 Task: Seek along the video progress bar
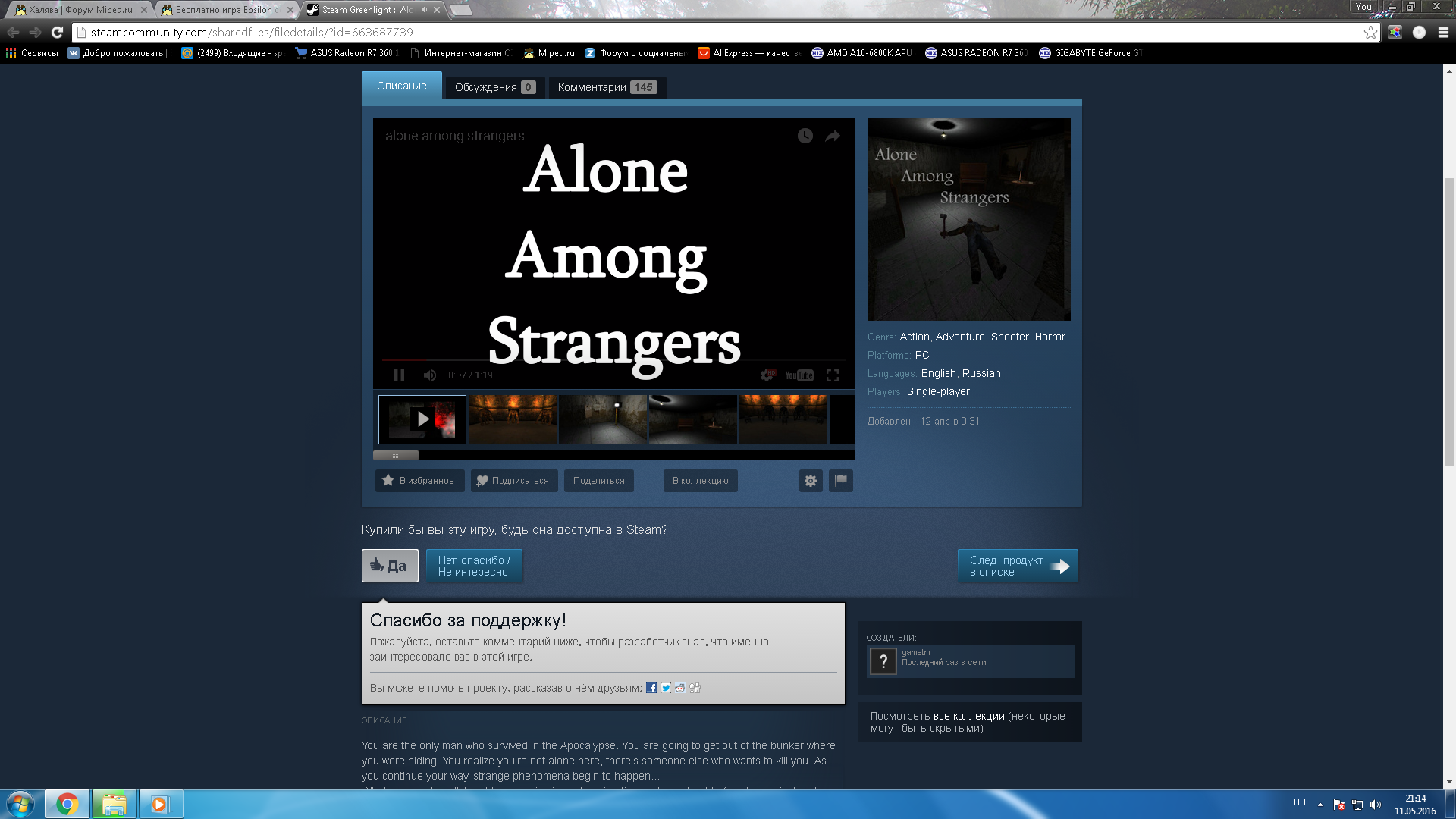click(614, 359)
